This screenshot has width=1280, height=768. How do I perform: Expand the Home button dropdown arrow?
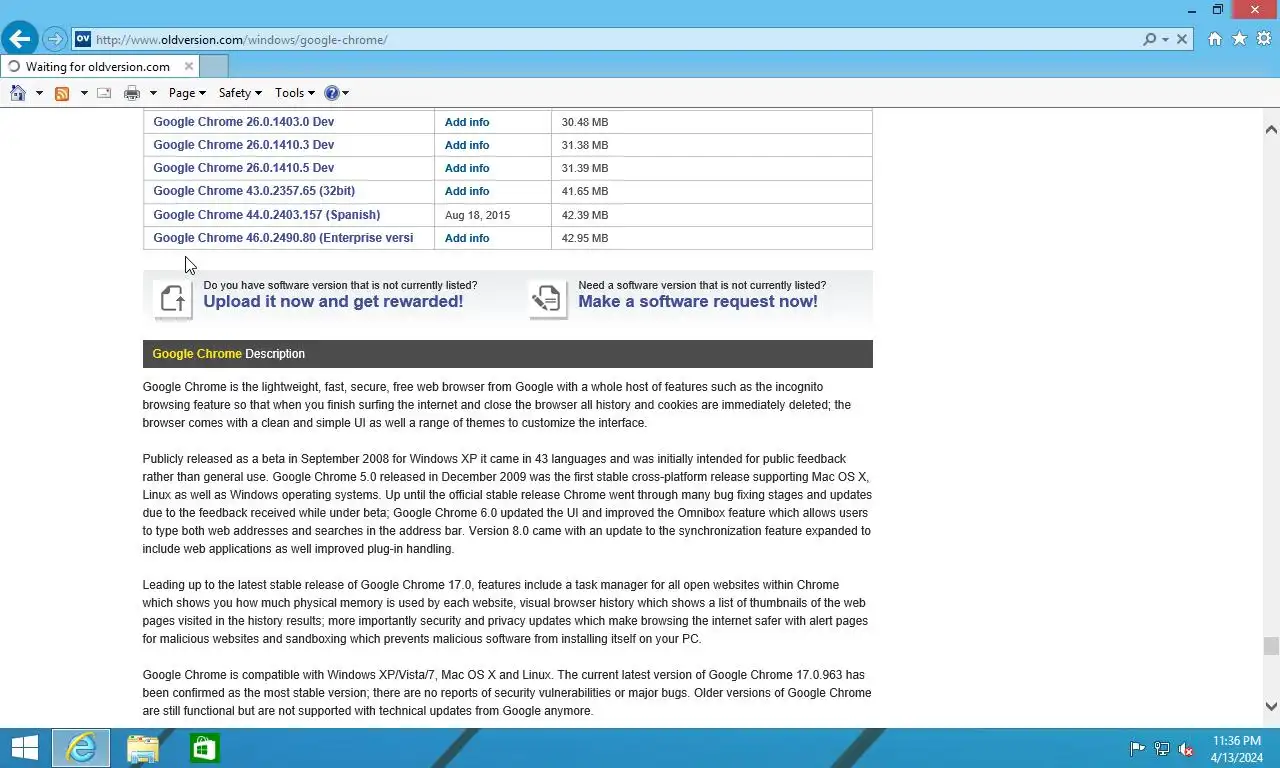[39, 93]
